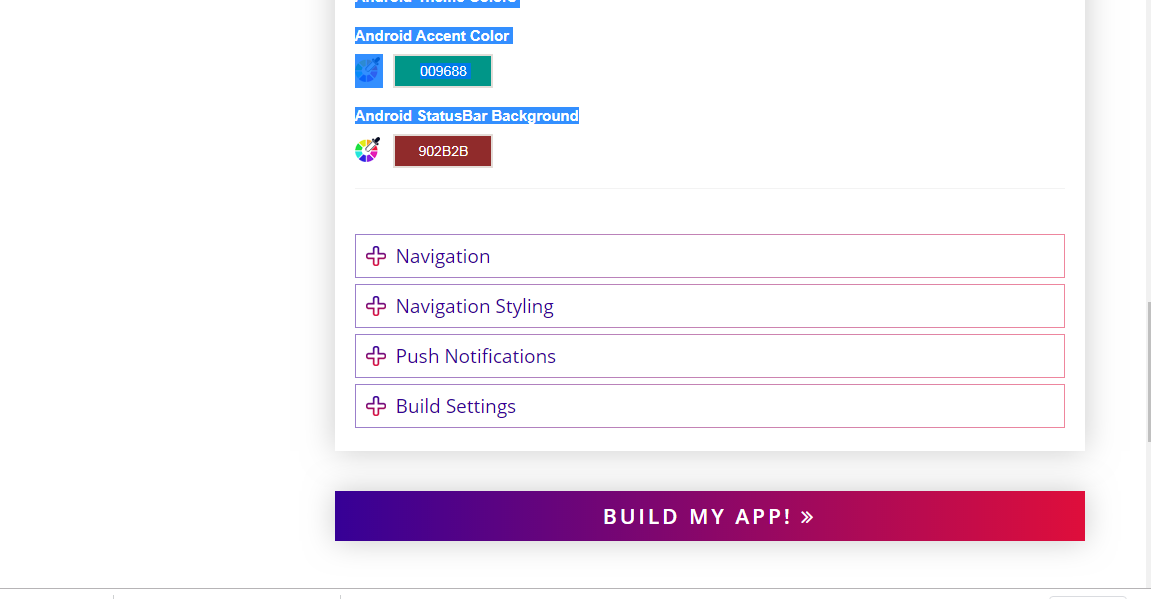The image size is (1151, 599).
Task: Click the double-chevron arrow on the build button
Action: click(807, 517)
